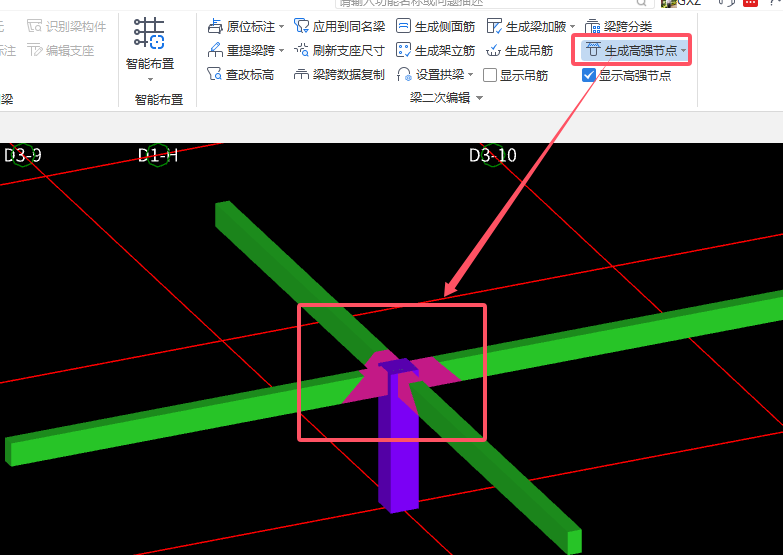This screenshot has height=555, width=783.
Task: Click the D3-9 axis label
Action: pyautogui.click(x=22, y=155)
